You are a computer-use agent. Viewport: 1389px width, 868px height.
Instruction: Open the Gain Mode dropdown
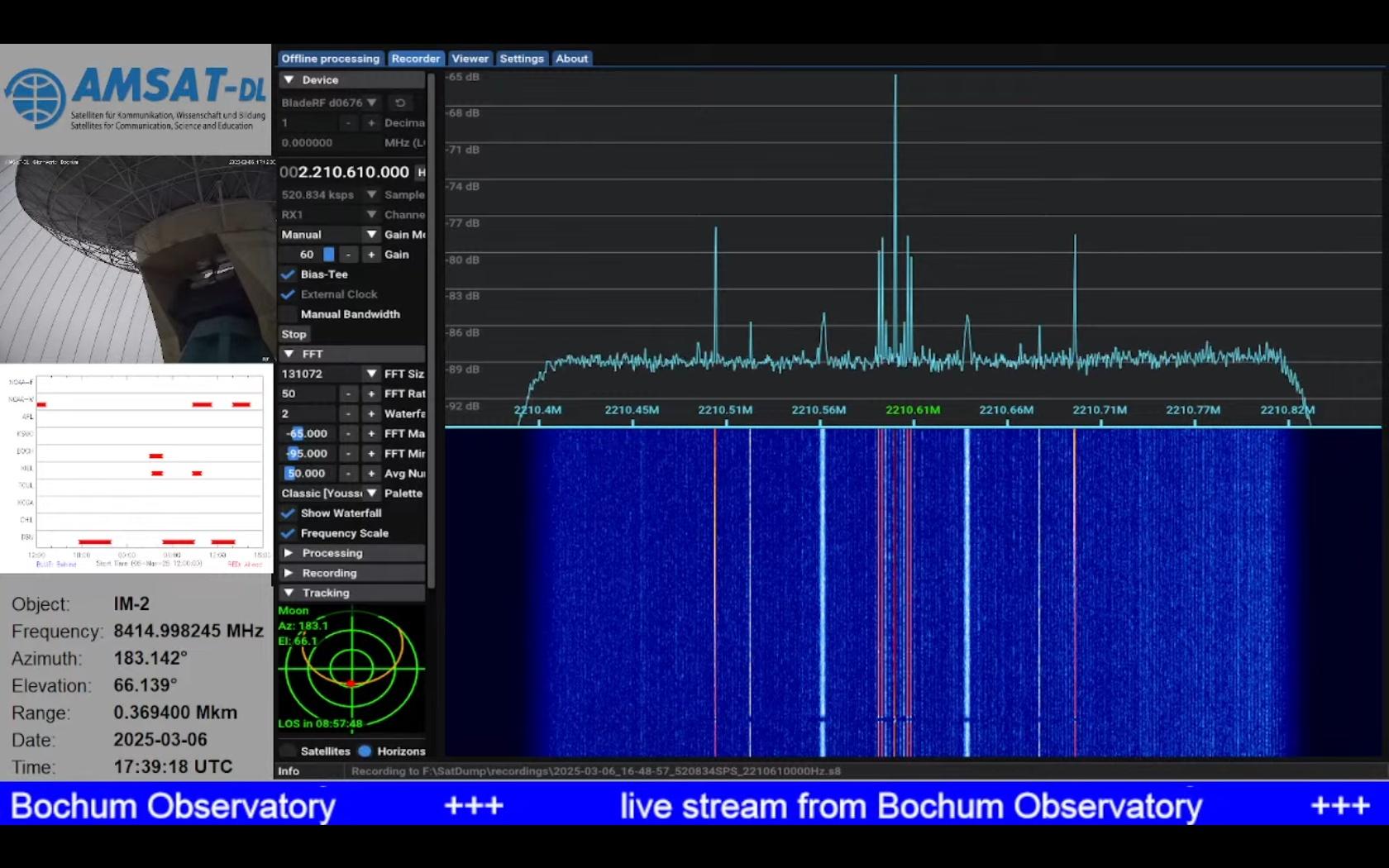tap(371, 235)
